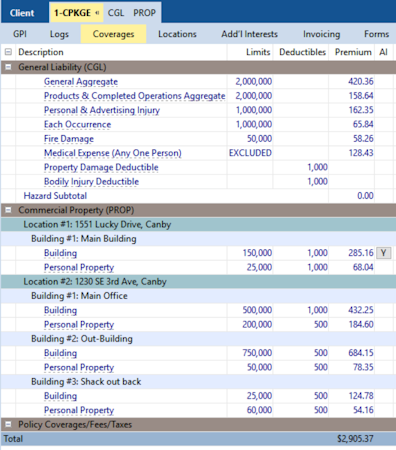Collapse the Policy Coverages/Fees/Taxes section
This screenshot has height=450, width=396.
coord(8,424)
